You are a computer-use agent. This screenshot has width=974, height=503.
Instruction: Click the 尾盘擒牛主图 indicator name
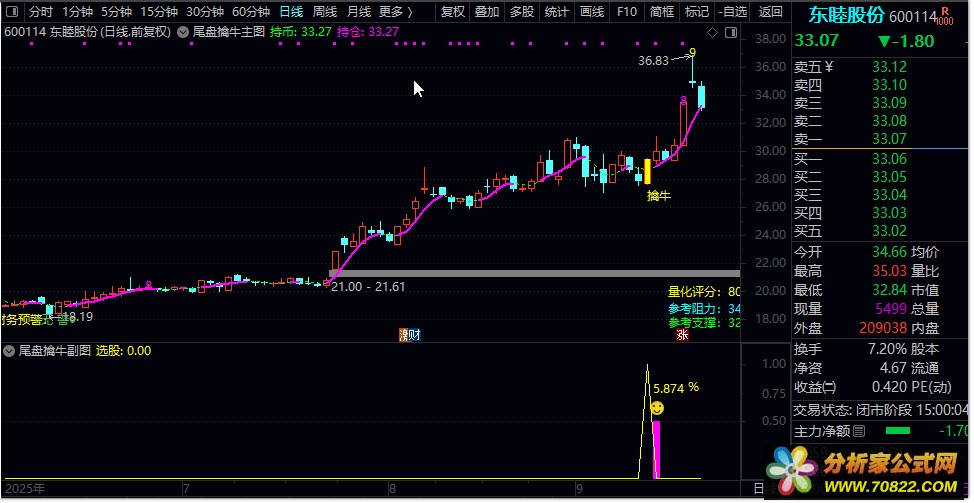228,32
